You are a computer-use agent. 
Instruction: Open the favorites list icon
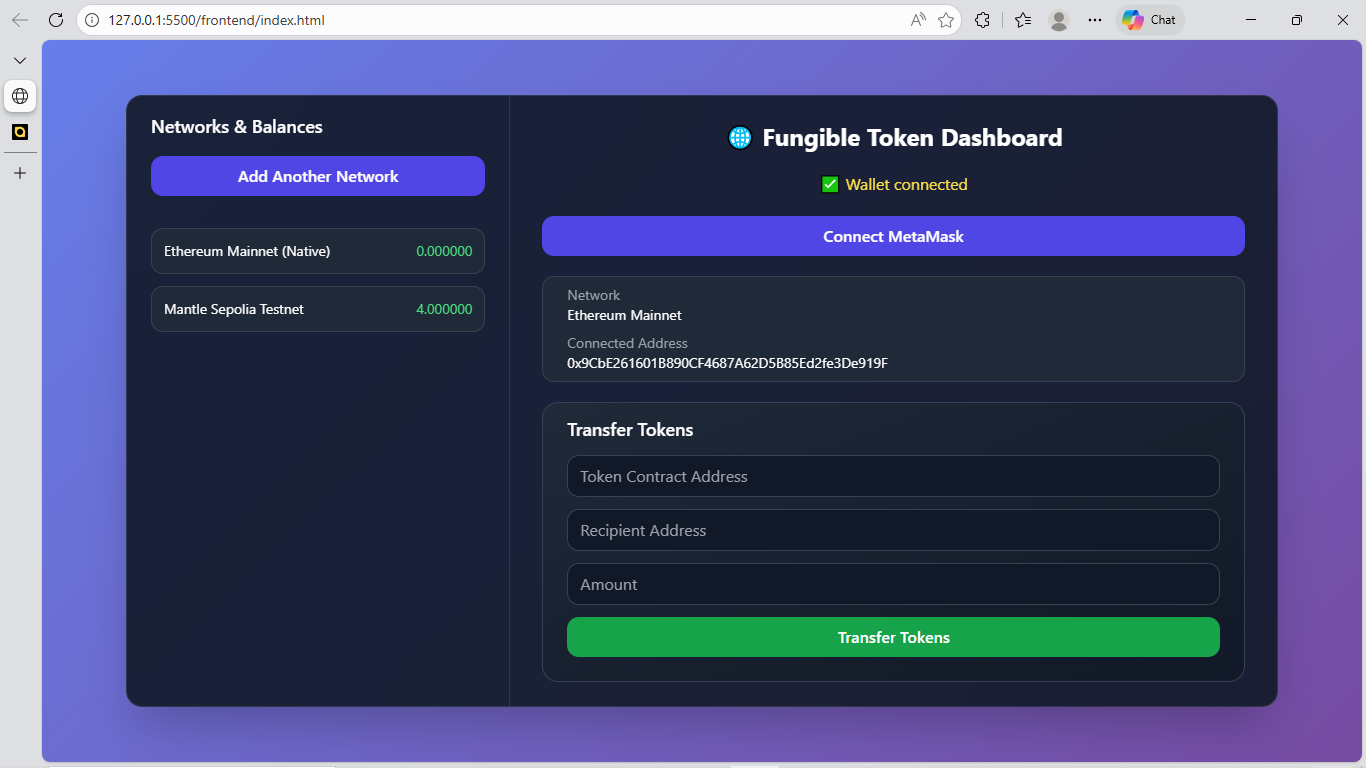1022,20
